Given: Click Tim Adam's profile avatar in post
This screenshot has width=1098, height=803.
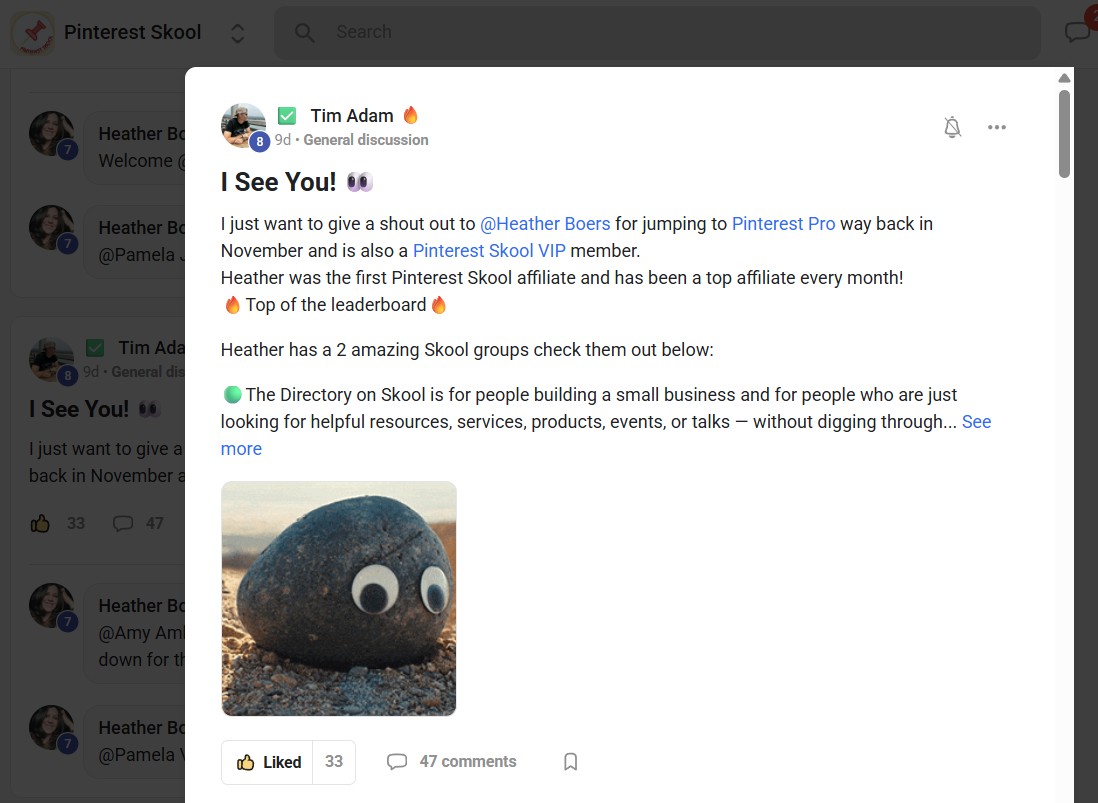Looking at the screenshot, I should pyautogui.click(x=243, y=125).
